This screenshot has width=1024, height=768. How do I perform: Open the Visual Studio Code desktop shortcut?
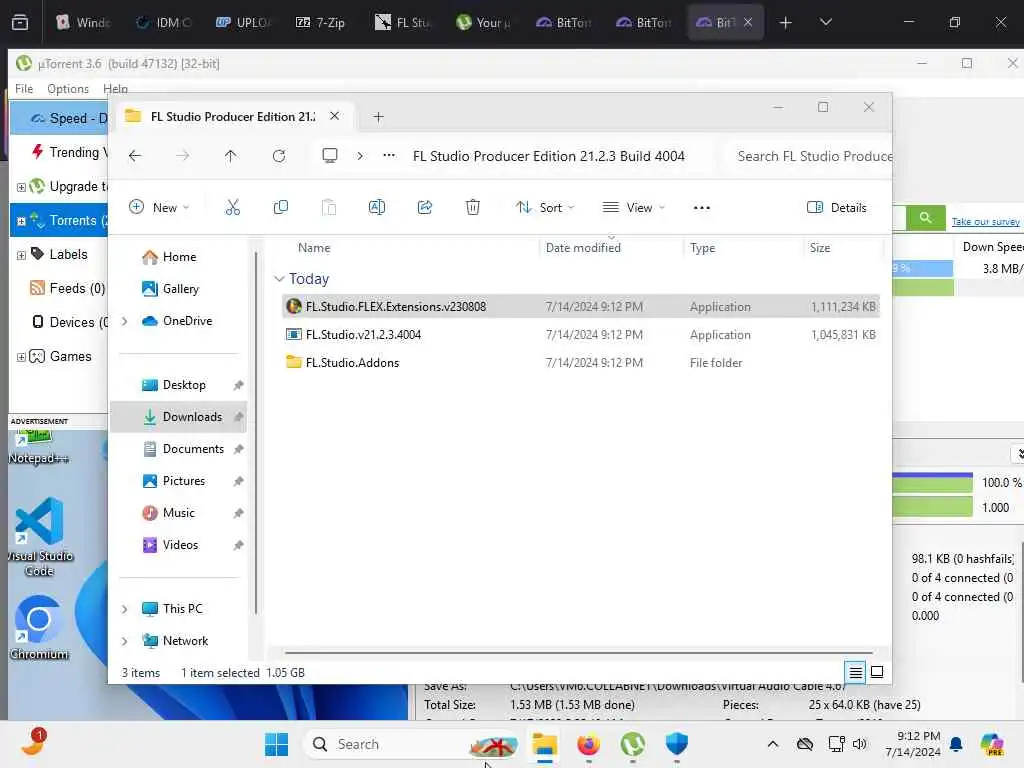(x=39, y=537)
